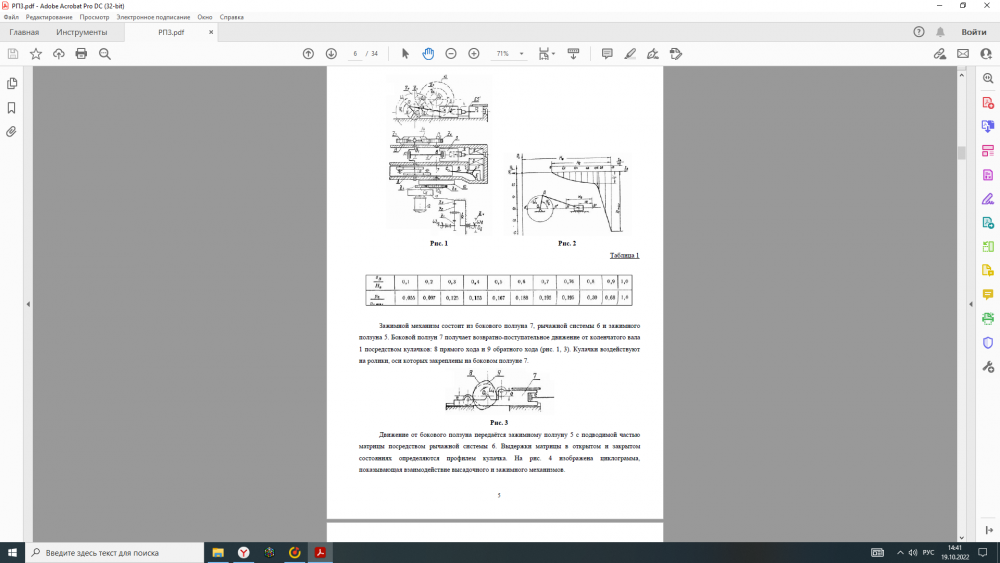Open the attachments paperclip panel

point(11,132)
